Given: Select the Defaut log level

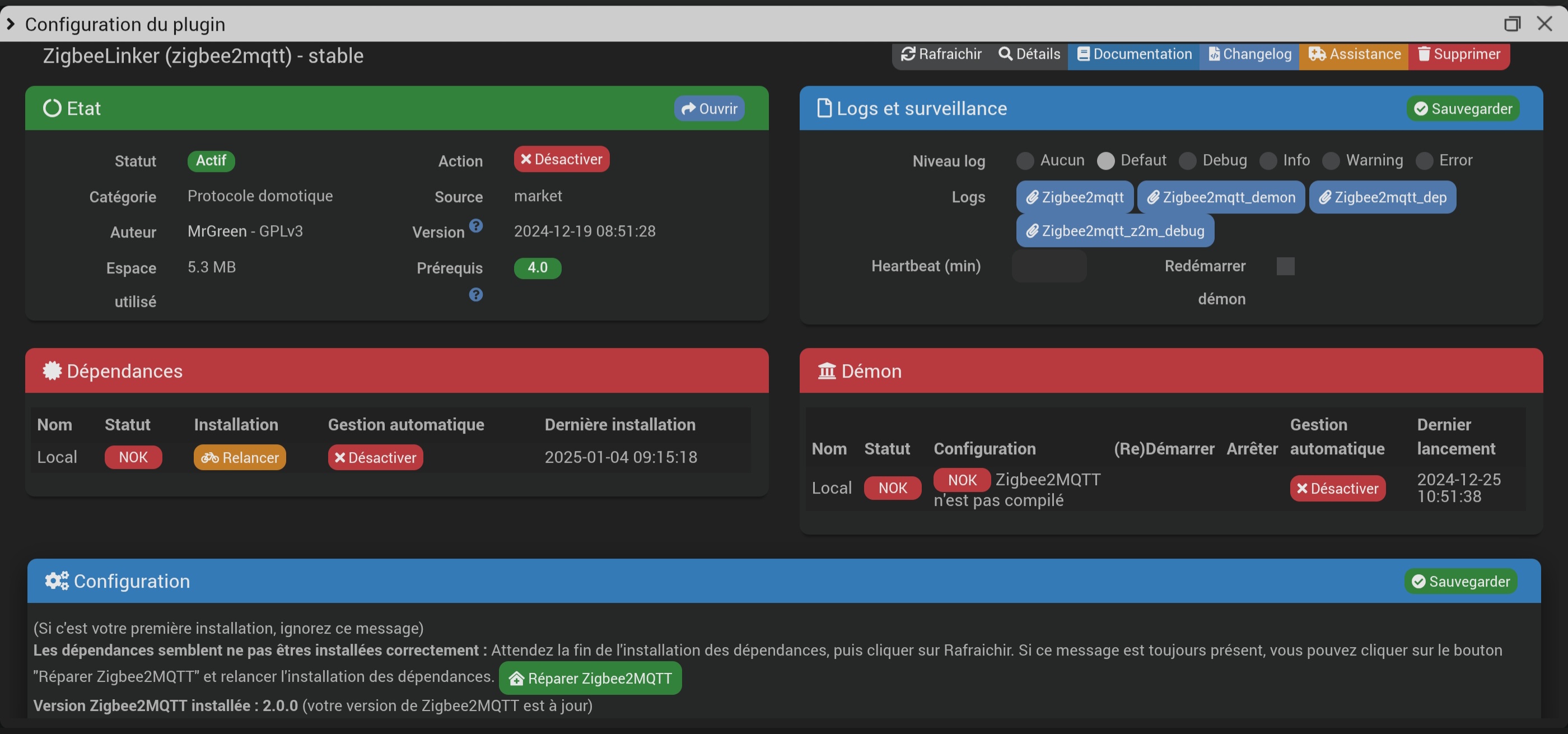Looking at the screenshot, I should 1106,161.
